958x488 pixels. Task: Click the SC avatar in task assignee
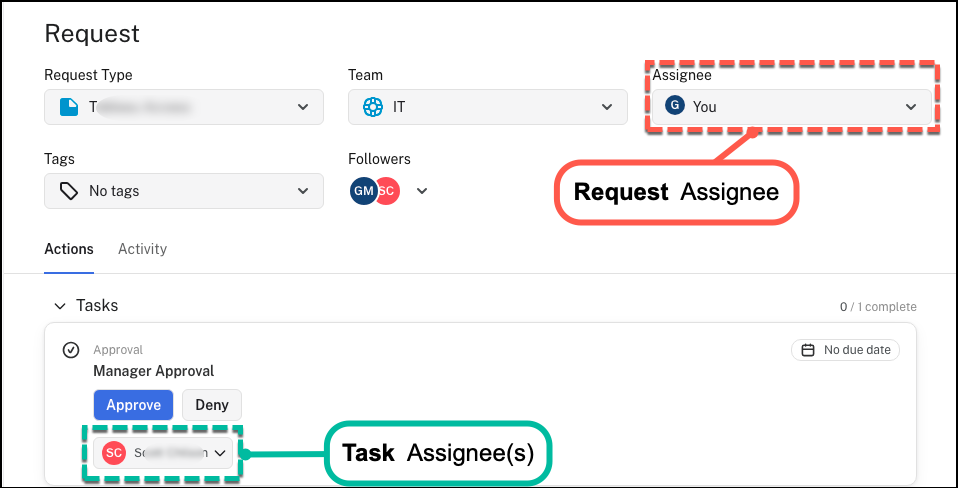click(x=114, y=453)
